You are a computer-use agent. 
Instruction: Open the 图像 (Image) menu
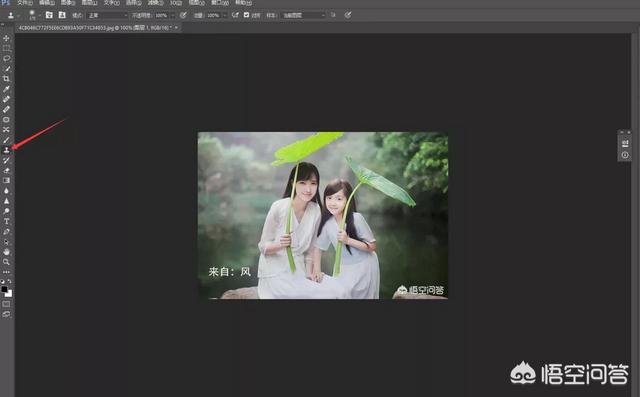(x=68, y=2)
